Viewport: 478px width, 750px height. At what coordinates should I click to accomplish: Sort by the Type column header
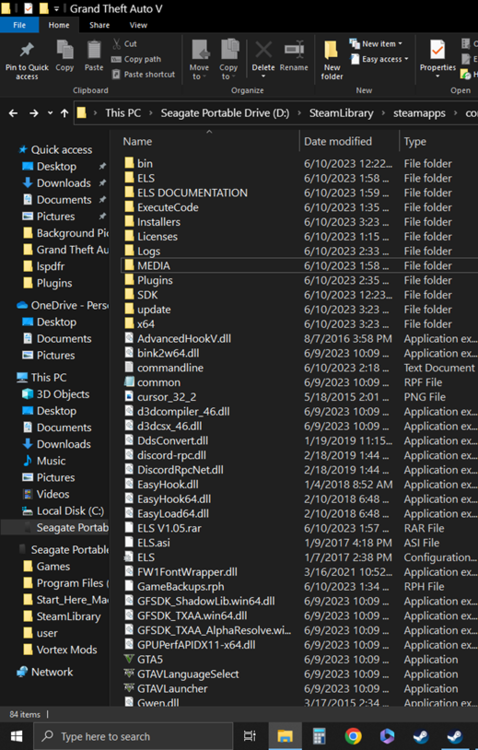pos(415,142)
